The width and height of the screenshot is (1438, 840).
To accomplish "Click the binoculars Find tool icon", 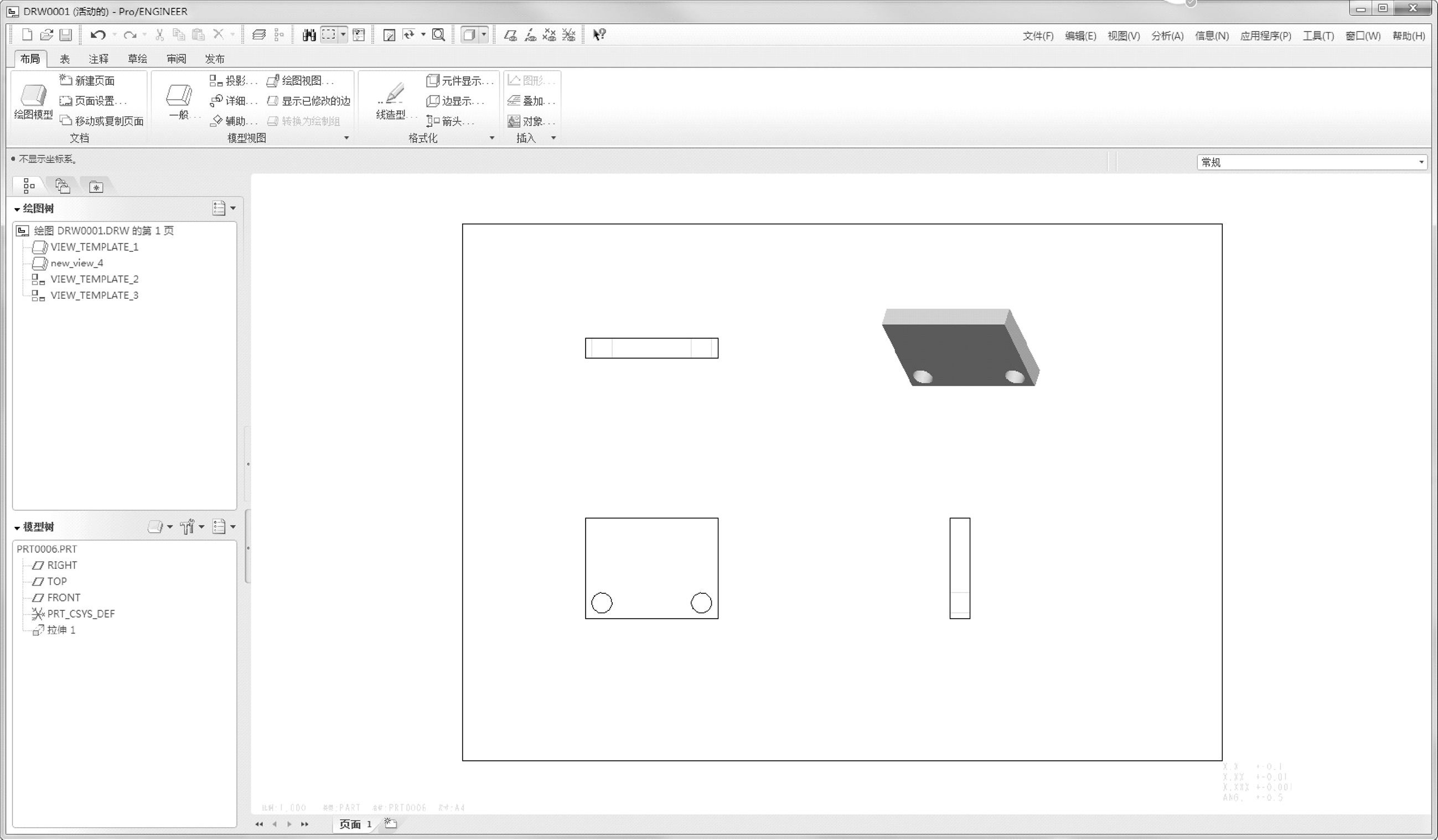I will coord(309,35).
